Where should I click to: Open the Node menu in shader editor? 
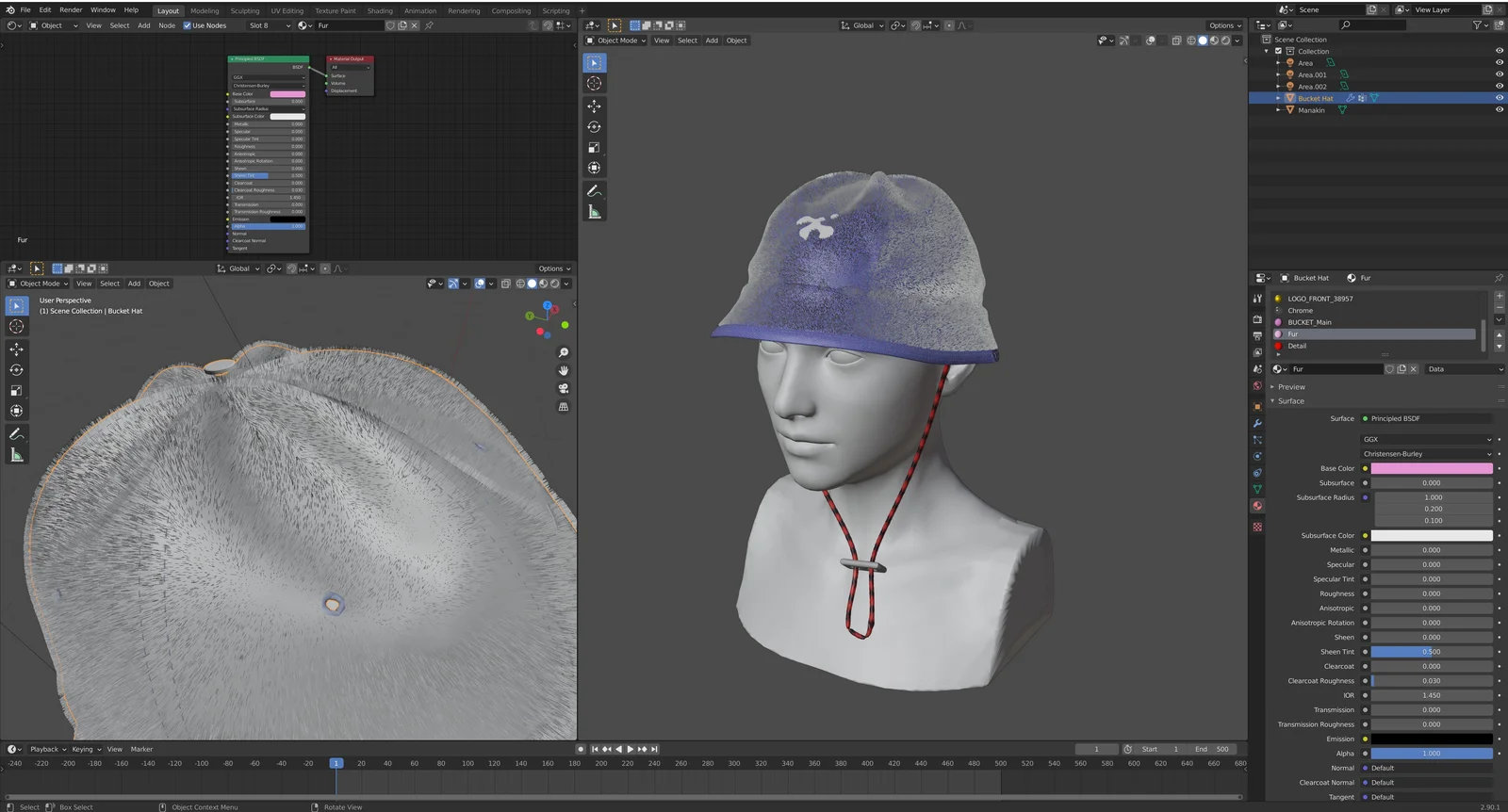click(x=167, y=25)
